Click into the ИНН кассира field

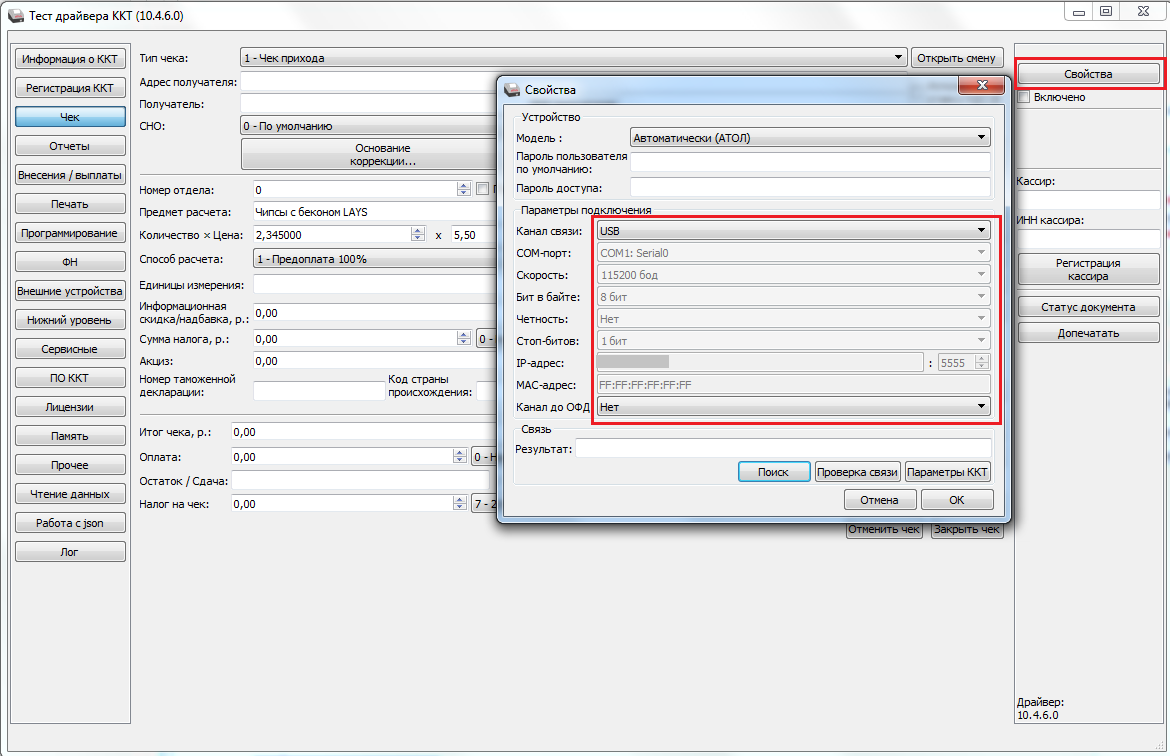tap(1089, 239)
